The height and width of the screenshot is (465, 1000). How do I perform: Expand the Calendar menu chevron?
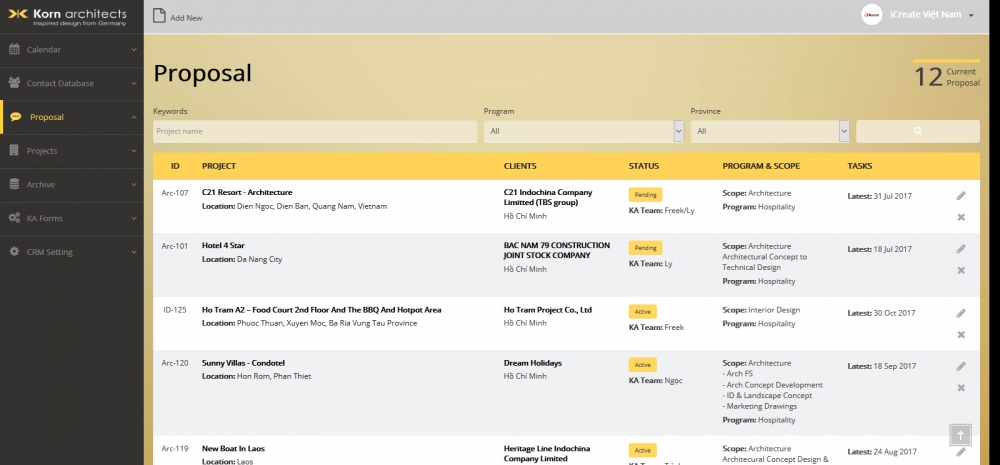134,50
